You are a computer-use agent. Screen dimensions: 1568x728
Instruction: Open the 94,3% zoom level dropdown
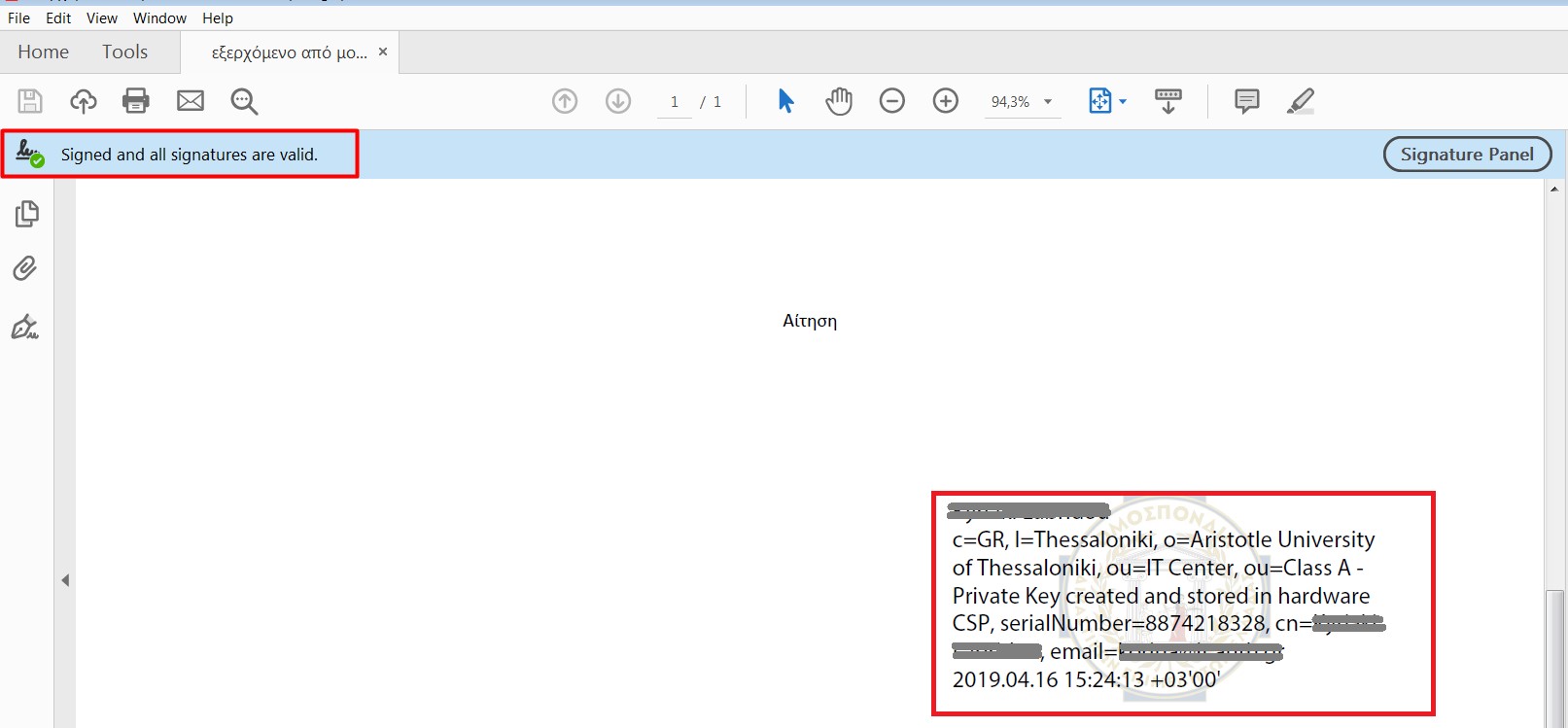(1048, 102)
